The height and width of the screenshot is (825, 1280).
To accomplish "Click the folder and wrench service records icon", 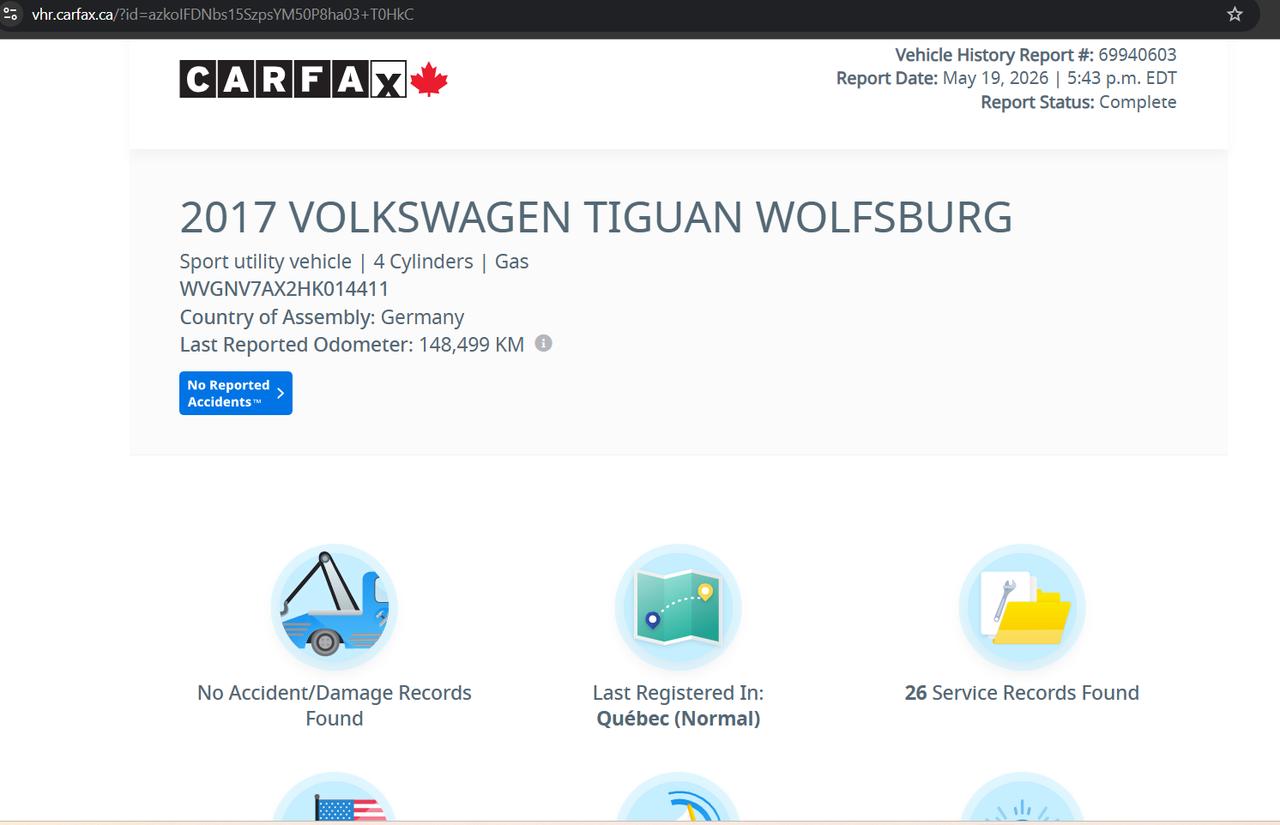I will (1022, 607).
